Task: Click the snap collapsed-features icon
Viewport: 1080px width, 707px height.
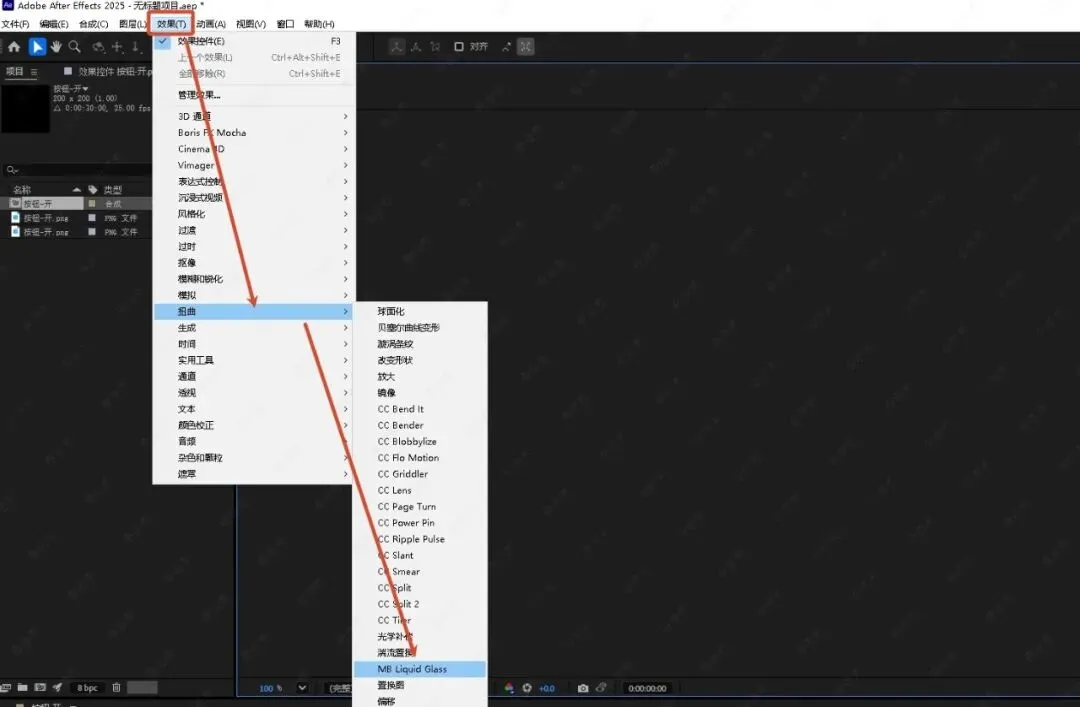Action: [x=526, y=47]
